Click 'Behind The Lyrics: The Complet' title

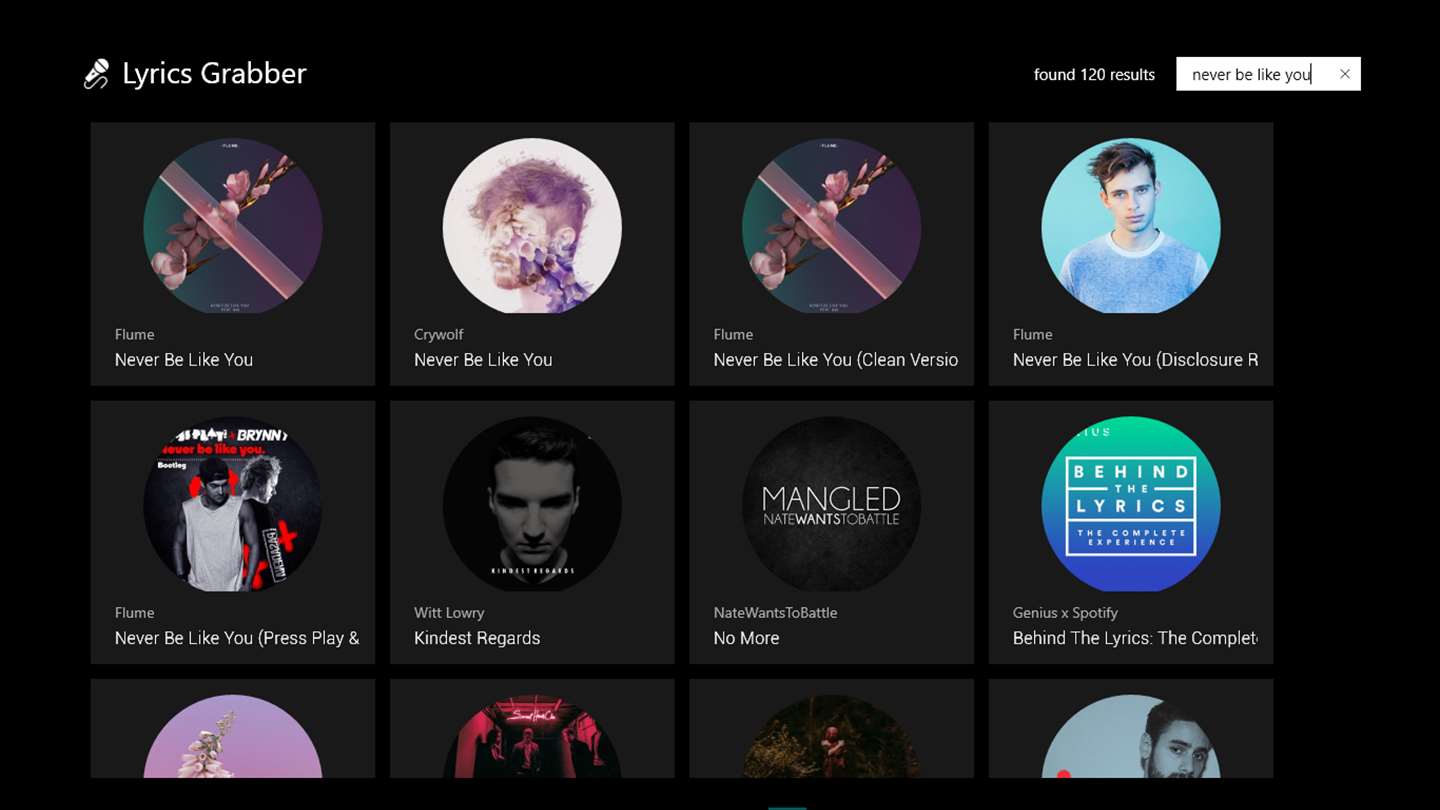(x=1135, y=638)
